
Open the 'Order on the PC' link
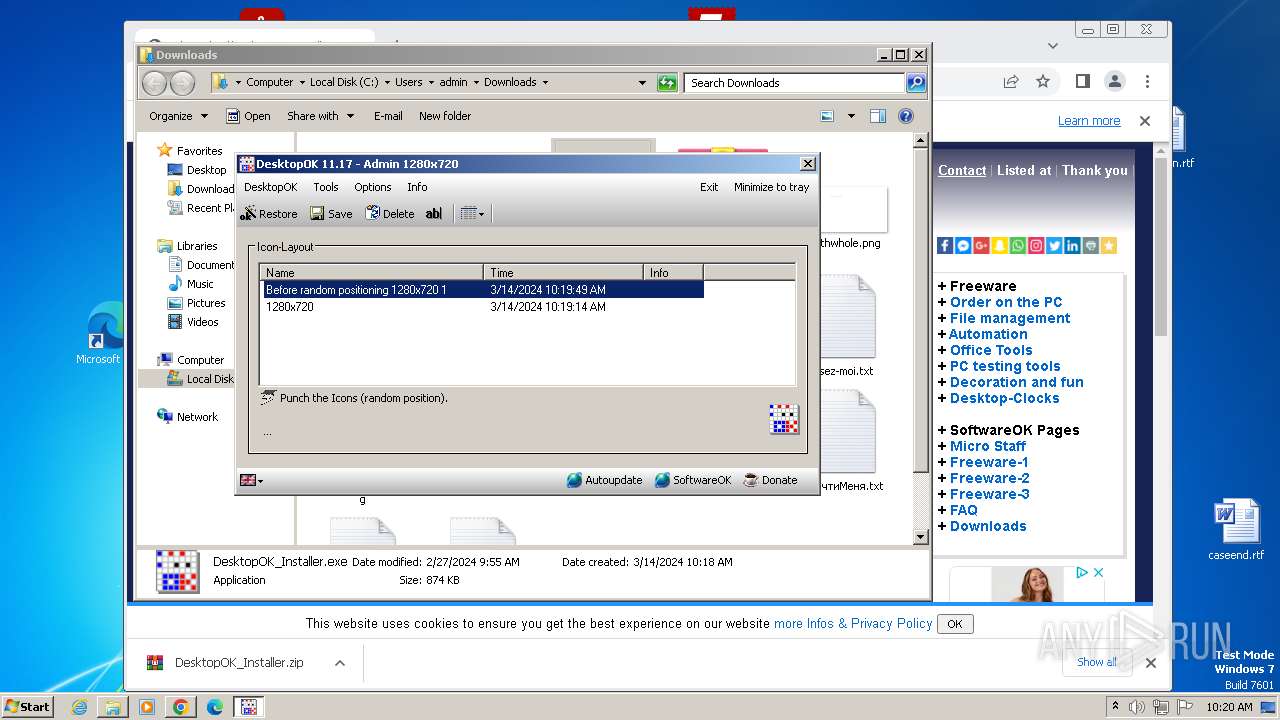point(1006,302)
